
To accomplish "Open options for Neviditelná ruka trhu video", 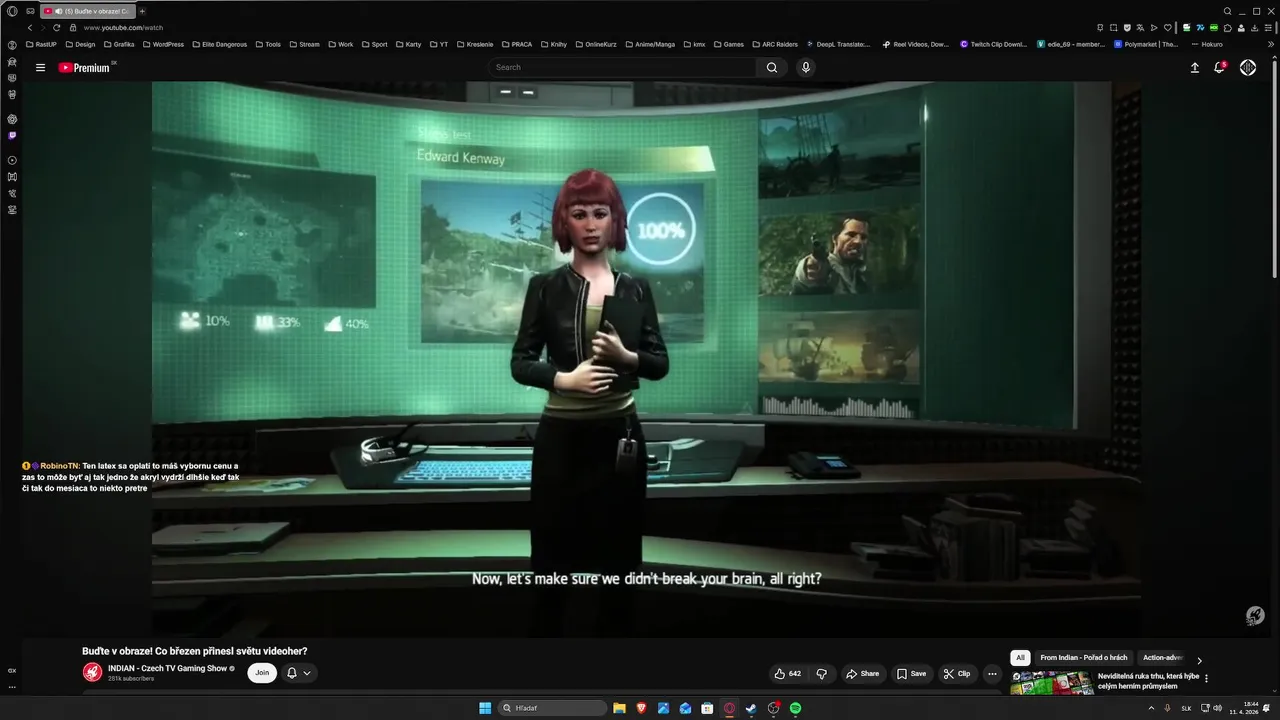I will 1206,678.
